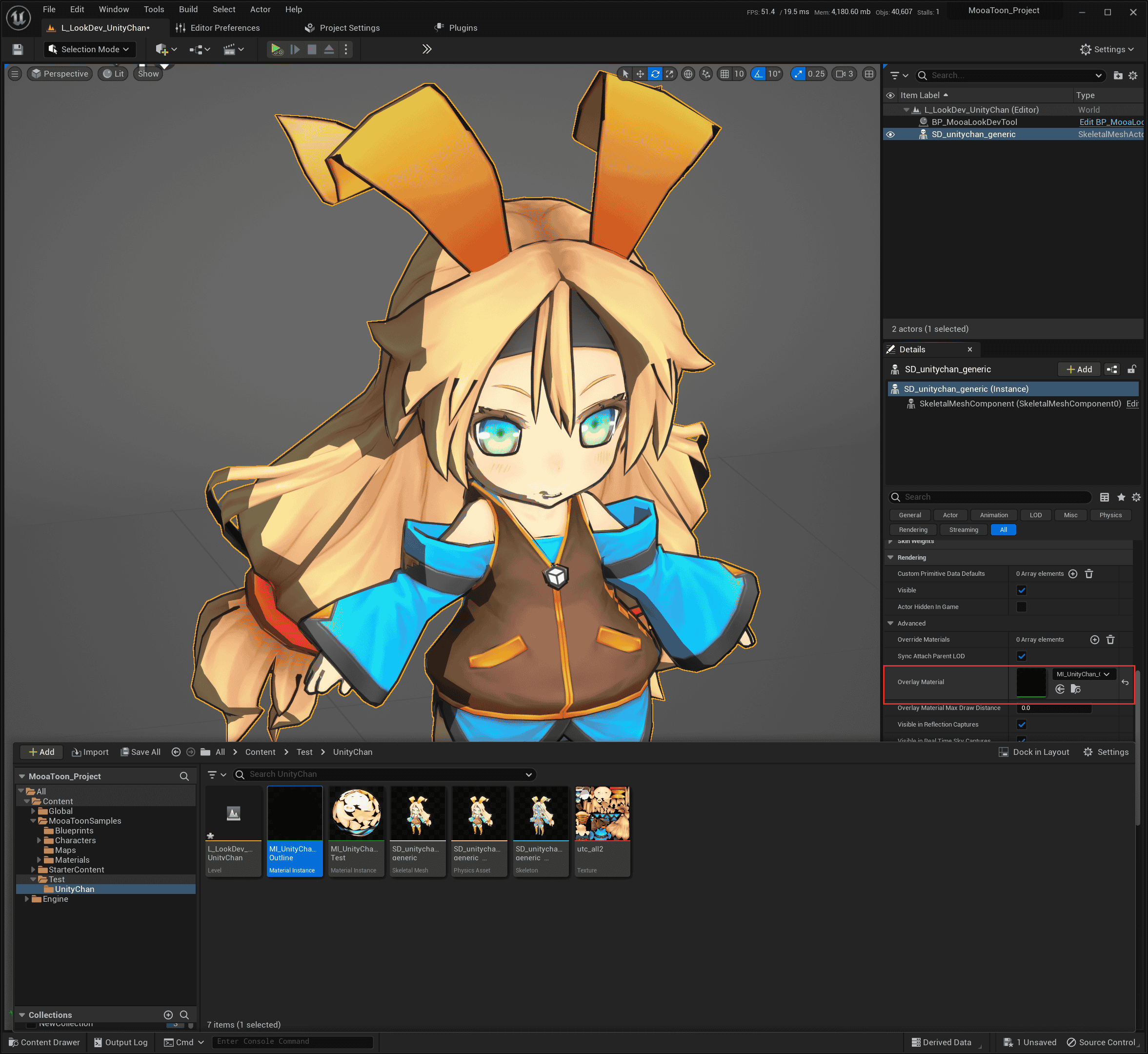Toggle rotation angle snapping
The image size is (1148, 1054).
point(759,74)
